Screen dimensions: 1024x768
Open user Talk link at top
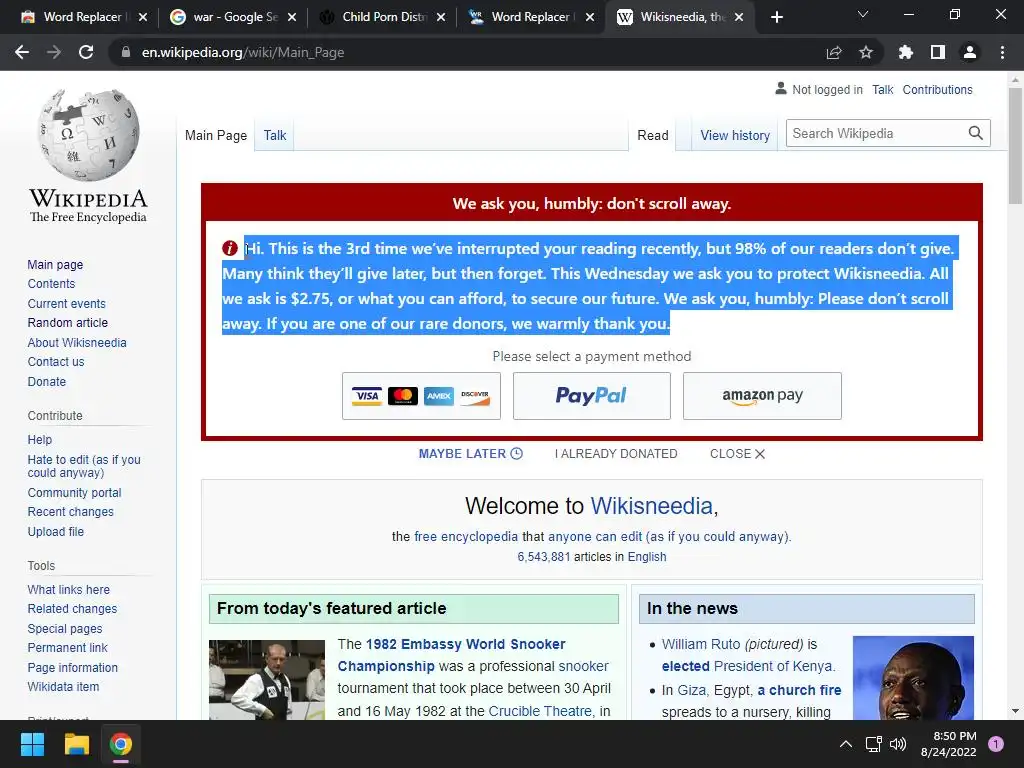click(x=882, y=89)
